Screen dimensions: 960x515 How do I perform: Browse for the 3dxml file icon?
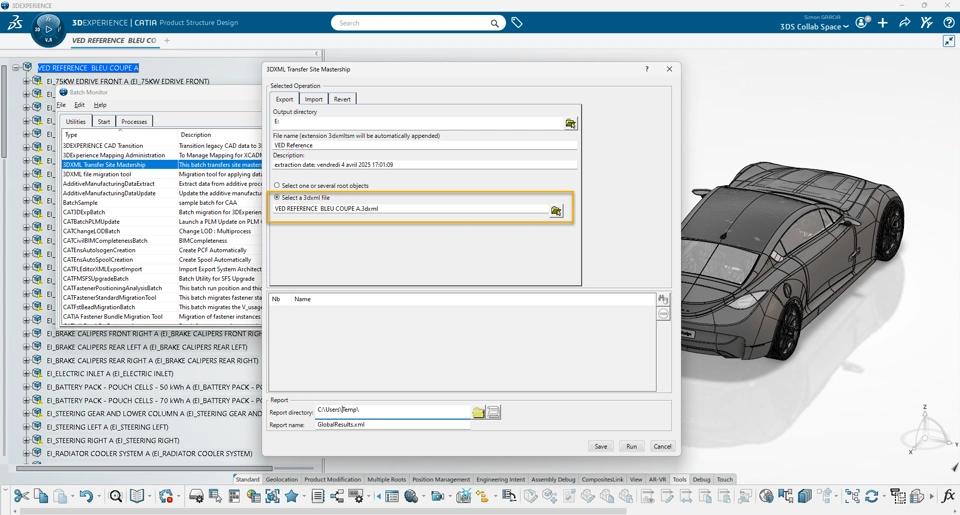click(x=556, y=210)
